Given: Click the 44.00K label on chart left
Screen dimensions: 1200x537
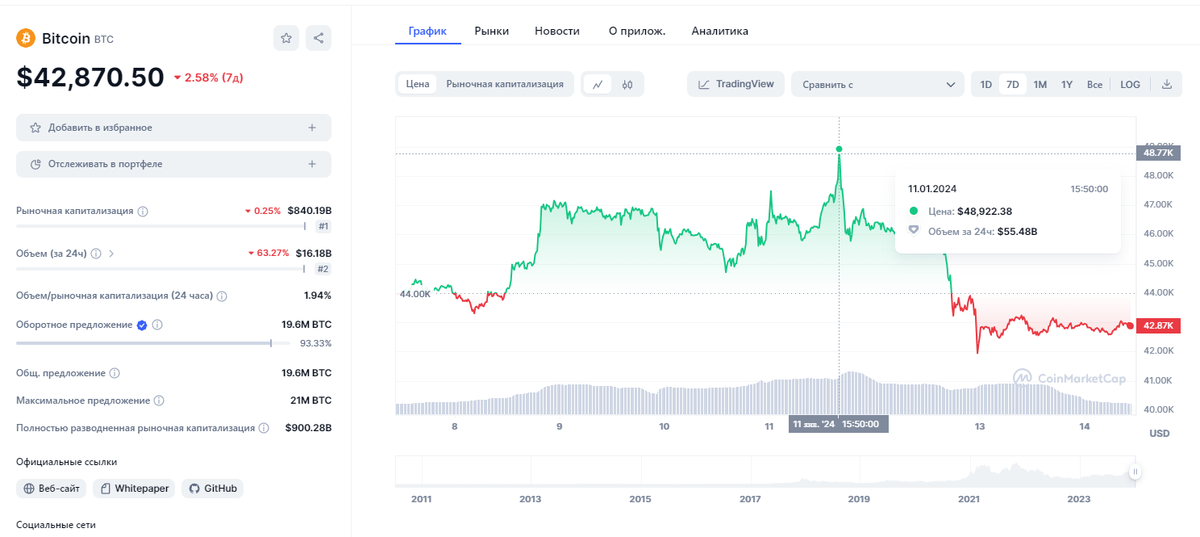Looking at the screenshot, I should [x=414, y=294].
